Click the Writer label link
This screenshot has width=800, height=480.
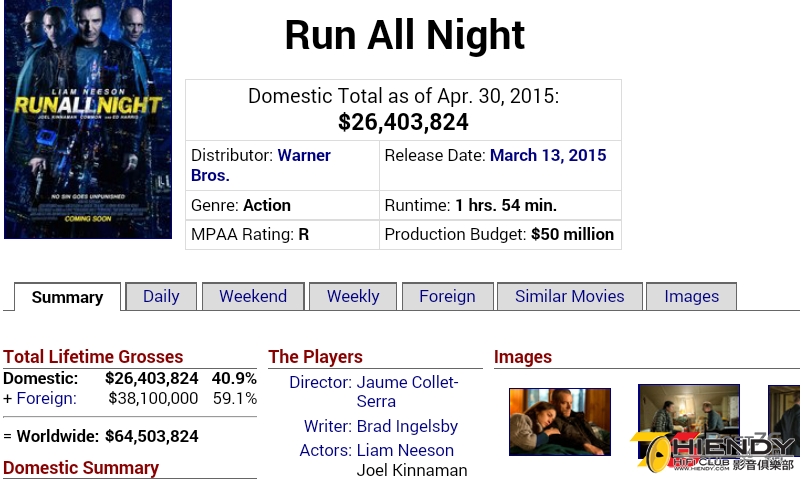327,426
